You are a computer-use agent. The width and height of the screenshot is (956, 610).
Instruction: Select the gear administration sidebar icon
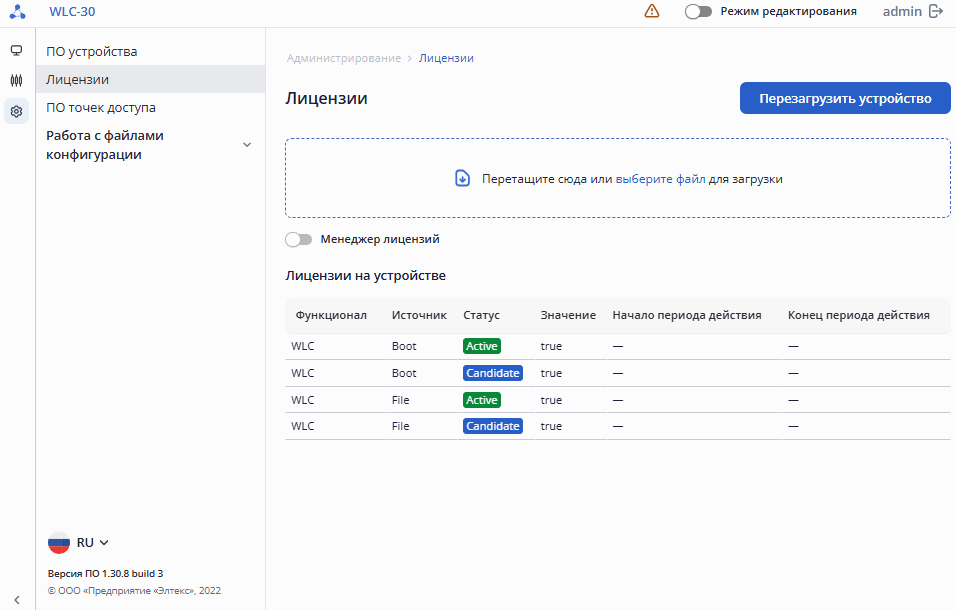tap(16, 112)
